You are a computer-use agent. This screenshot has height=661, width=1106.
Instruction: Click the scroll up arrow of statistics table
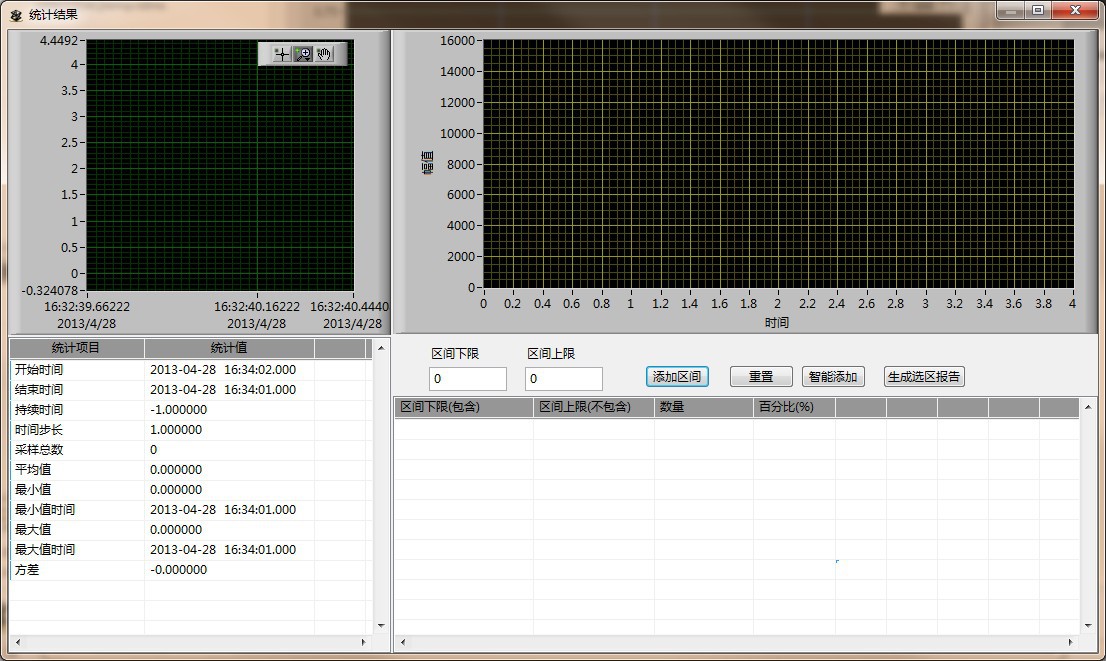click(x=381, y=348)
